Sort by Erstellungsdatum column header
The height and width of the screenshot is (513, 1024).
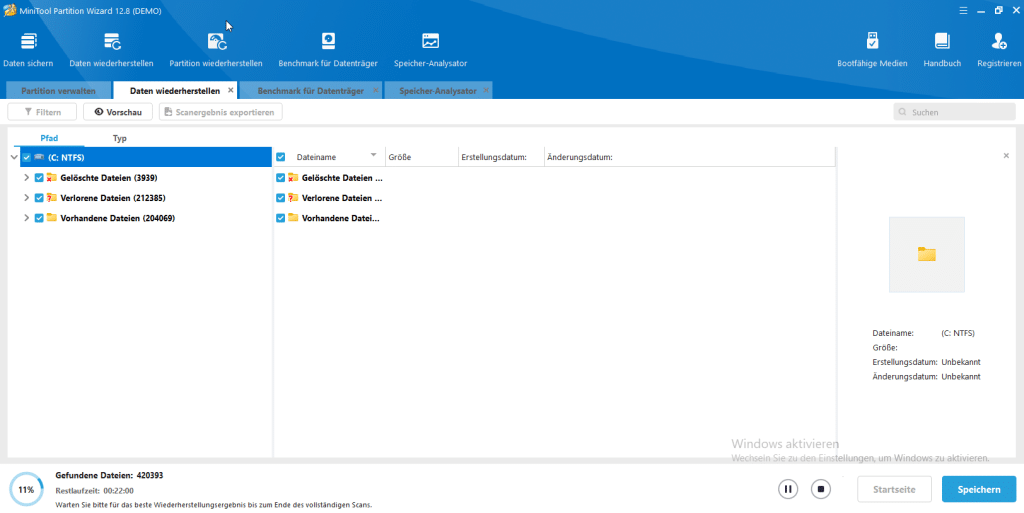[502, 157]
